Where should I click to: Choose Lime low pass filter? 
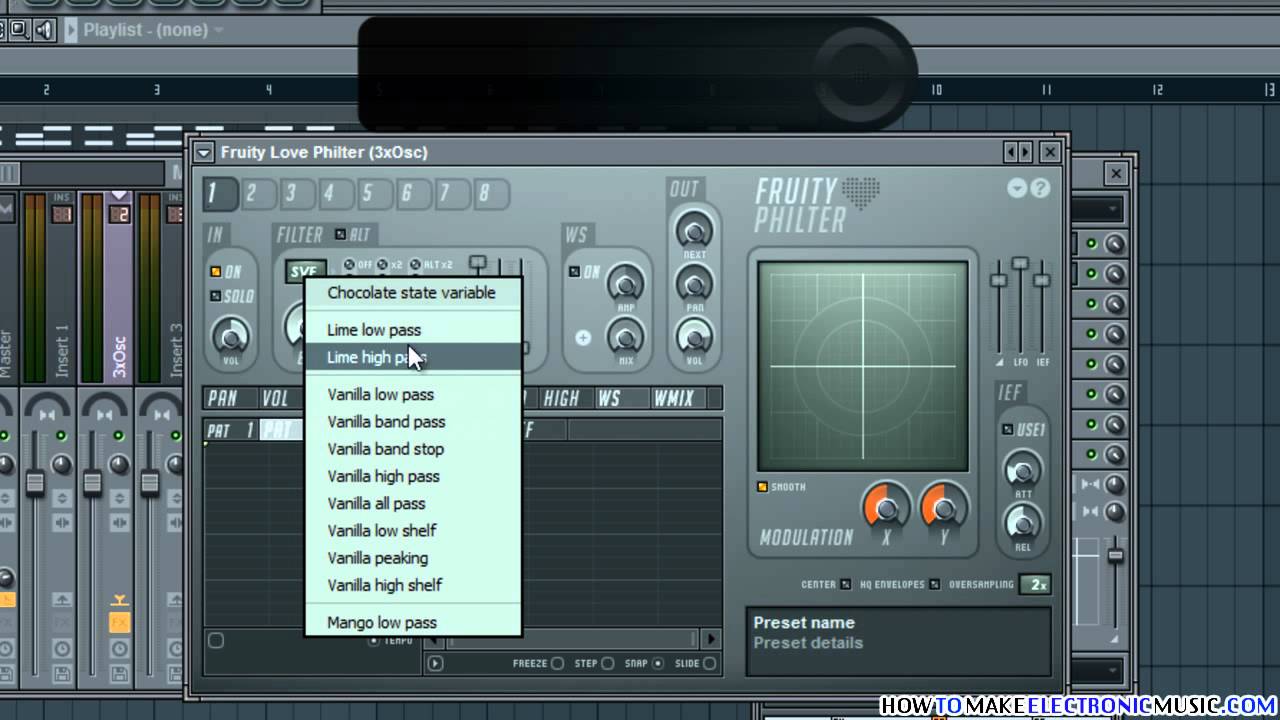click(413, 330)
